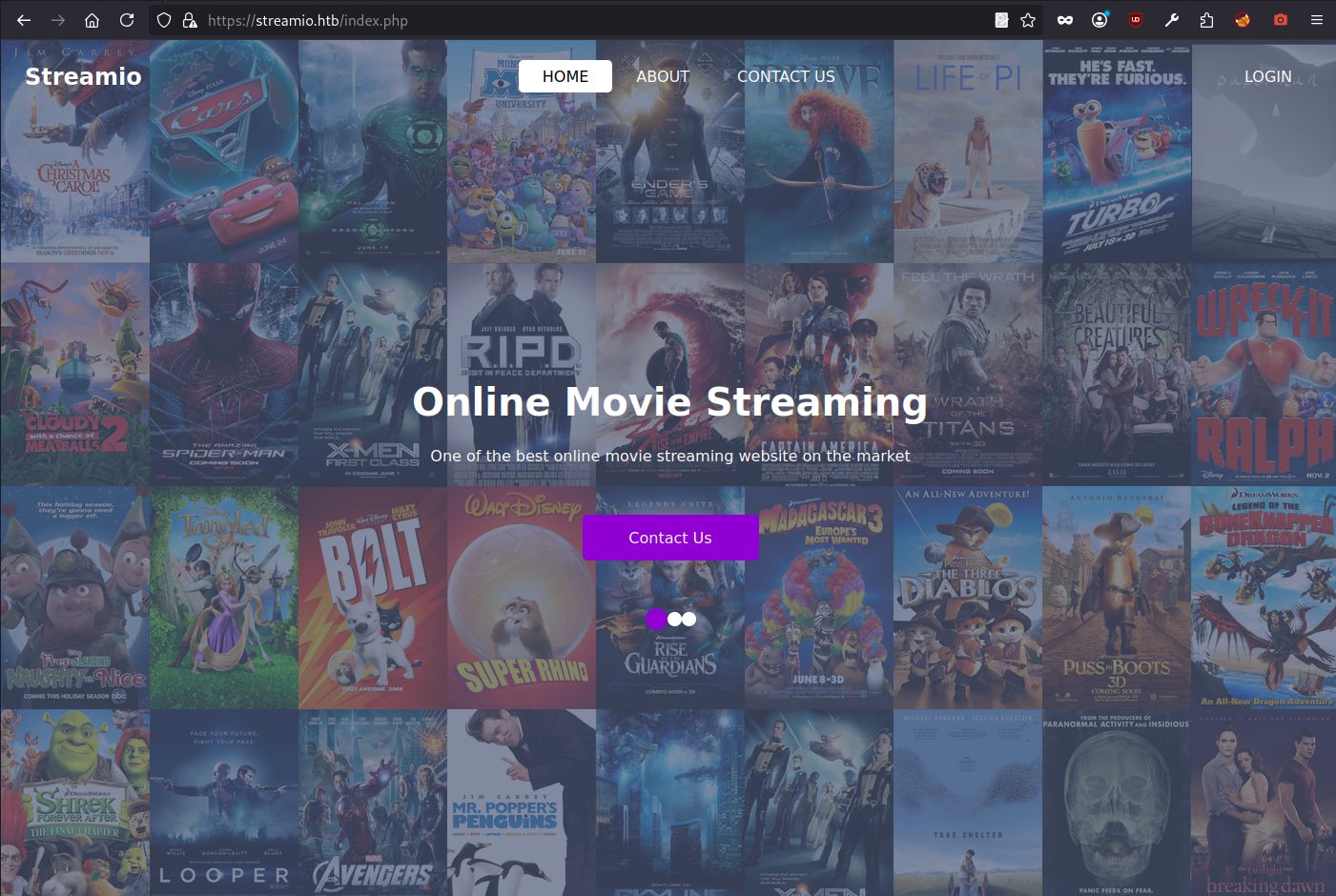The image size is (1336, 896).
Task: Open the LOGIN link
Action: [x=1267, y=76]
